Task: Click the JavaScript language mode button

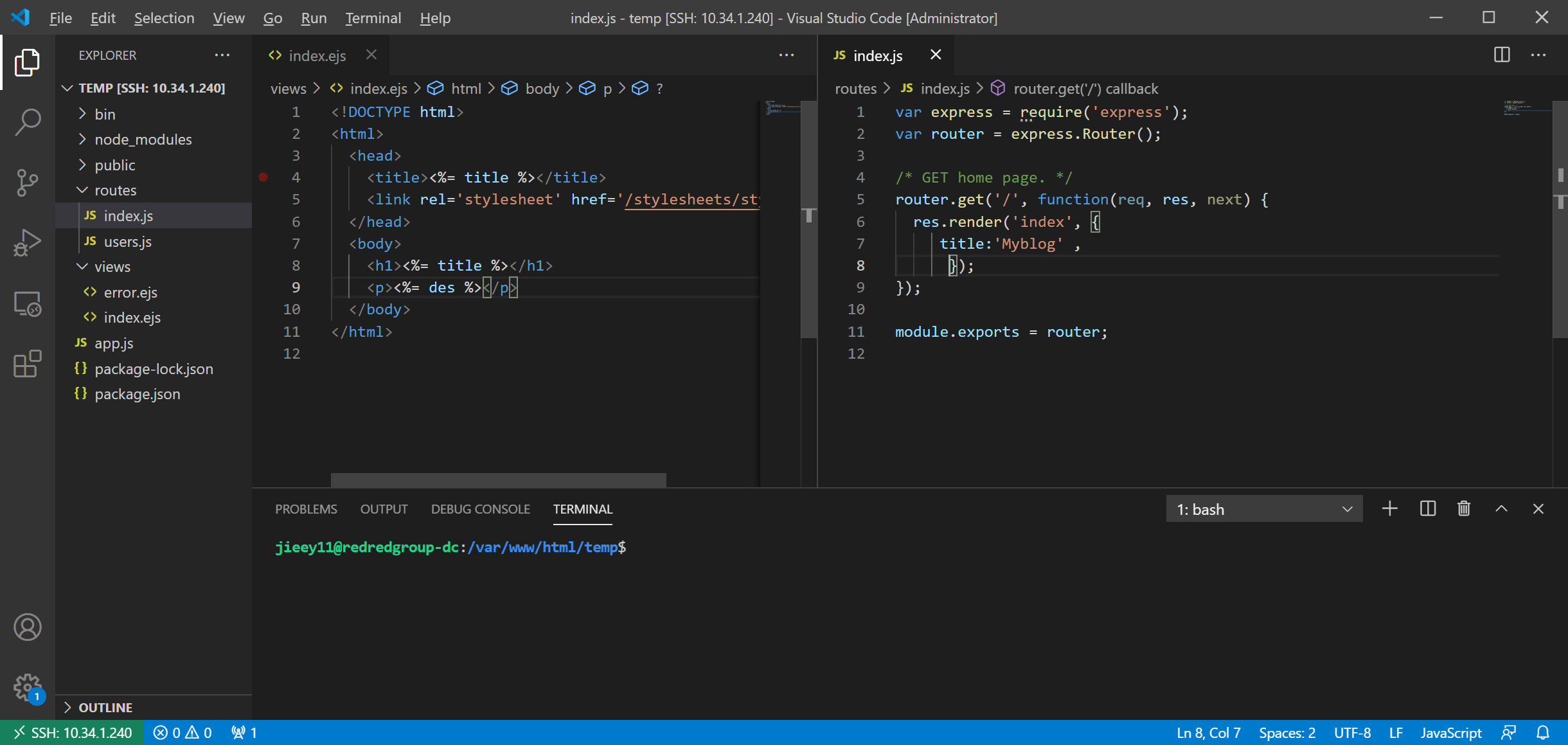Action: pyautogui.click(x=1450, y=733)
